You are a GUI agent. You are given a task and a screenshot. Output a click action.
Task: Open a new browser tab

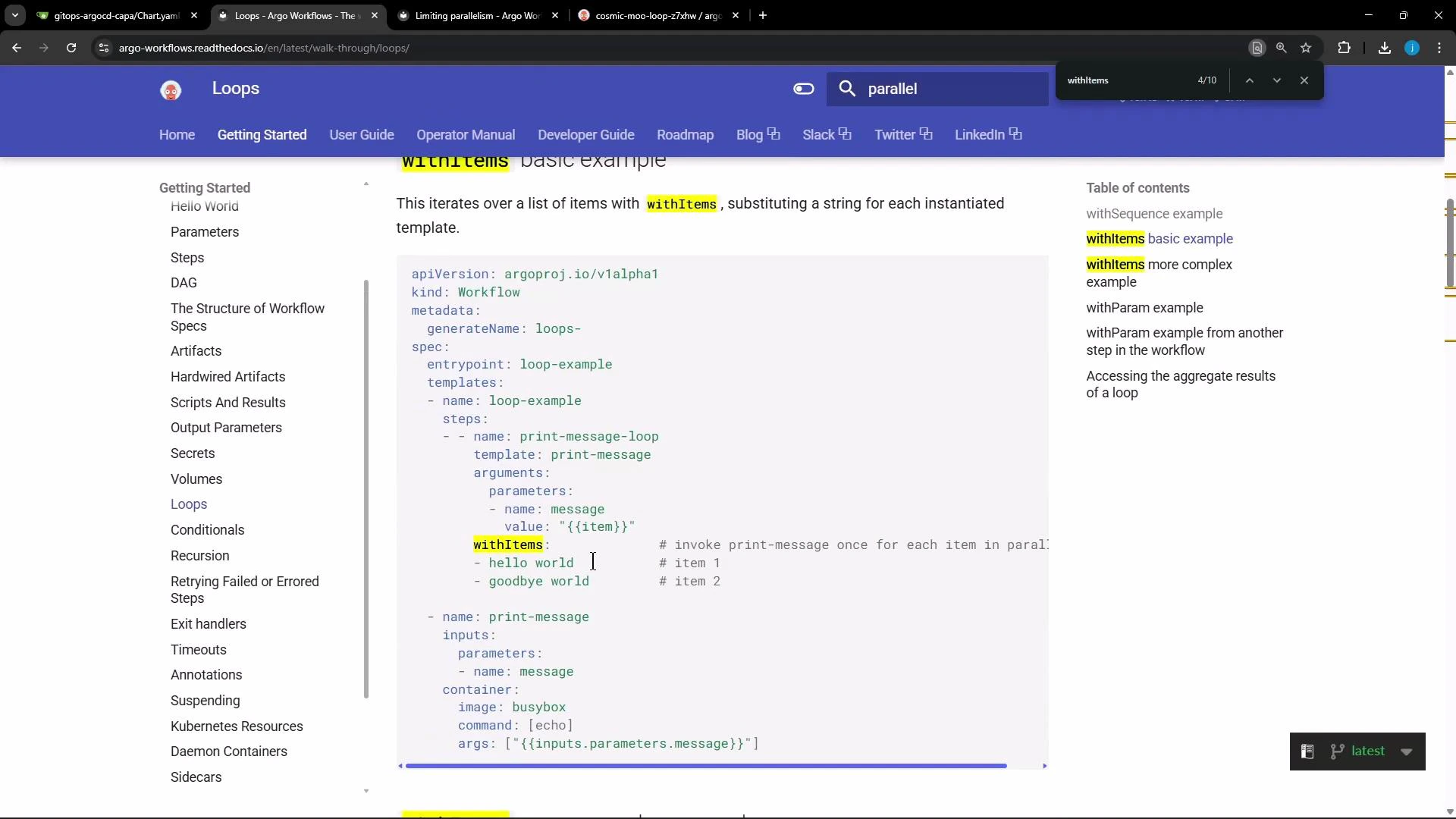[763, 15]
